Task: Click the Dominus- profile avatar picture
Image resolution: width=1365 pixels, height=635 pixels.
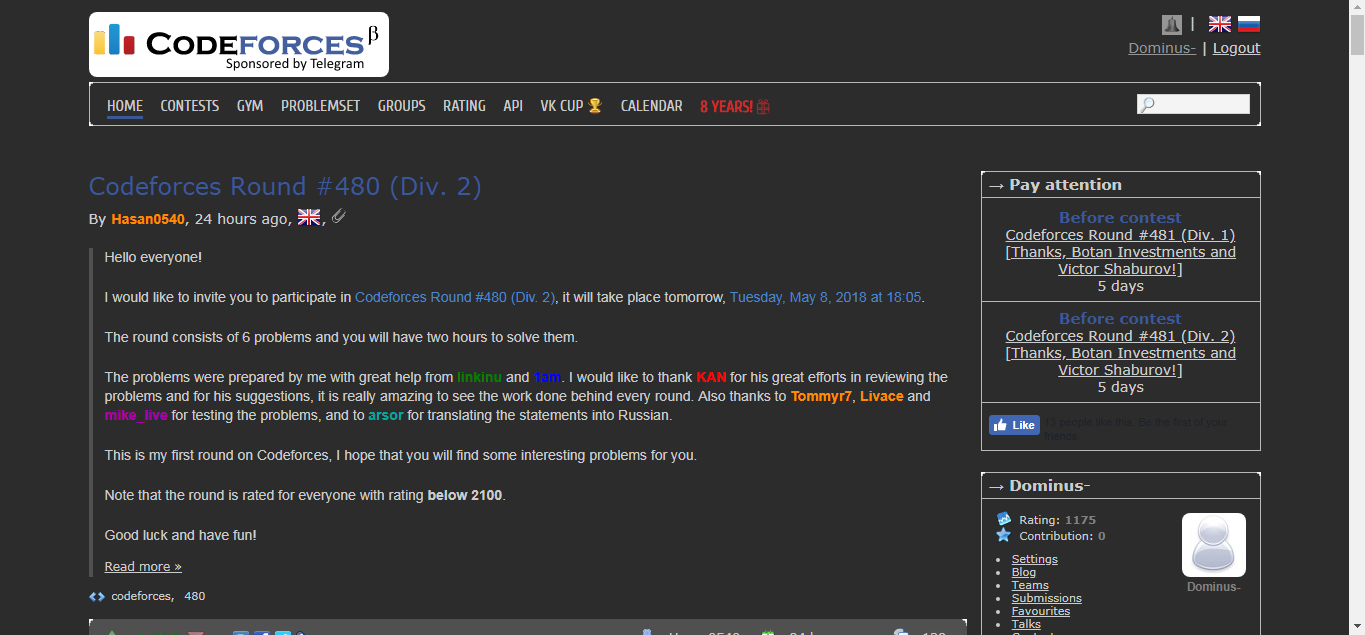Action: (1213, 543)
